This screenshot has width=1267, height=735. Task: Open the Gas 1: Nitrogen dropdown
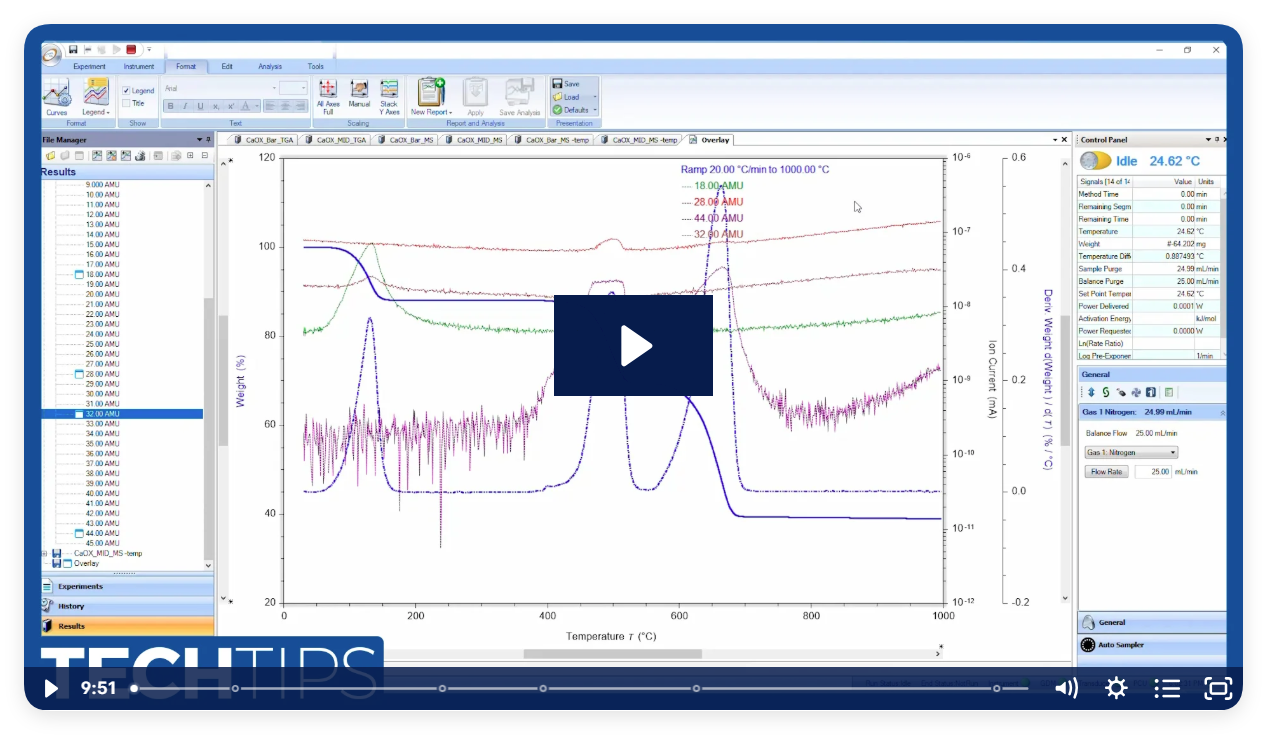(x=1132, y=452)
